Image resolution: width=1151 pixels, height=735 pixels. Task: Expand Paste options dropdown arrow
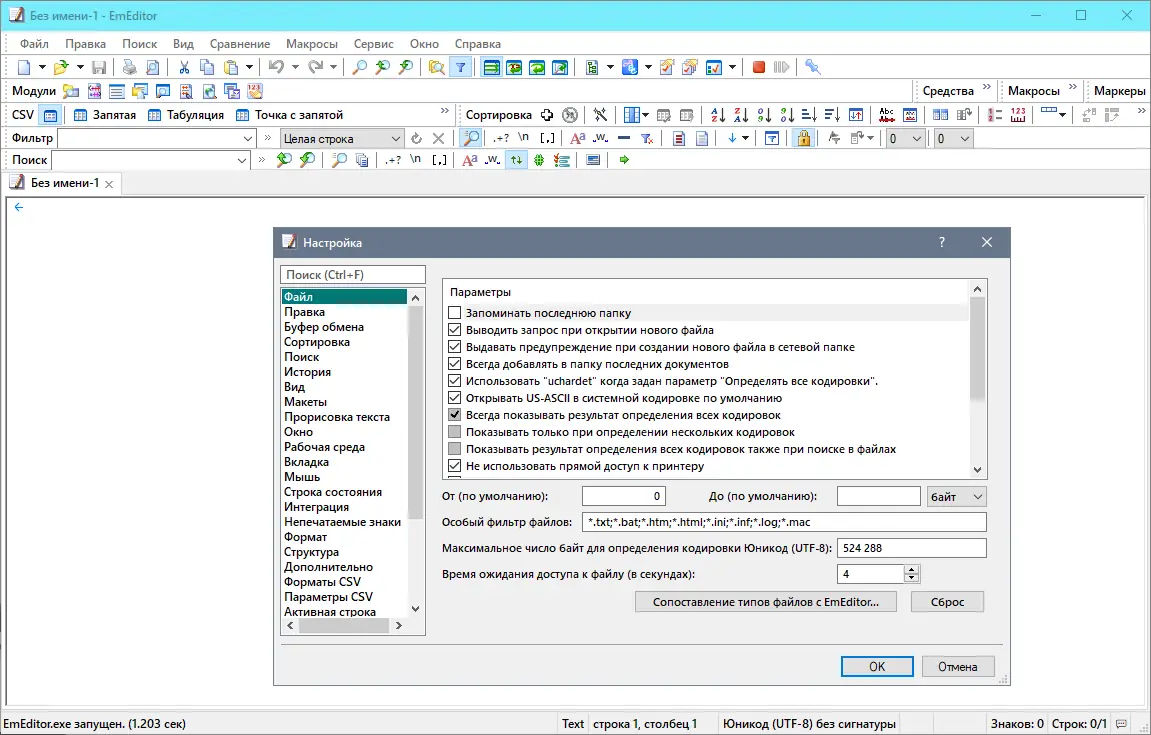tap(249, 68)
